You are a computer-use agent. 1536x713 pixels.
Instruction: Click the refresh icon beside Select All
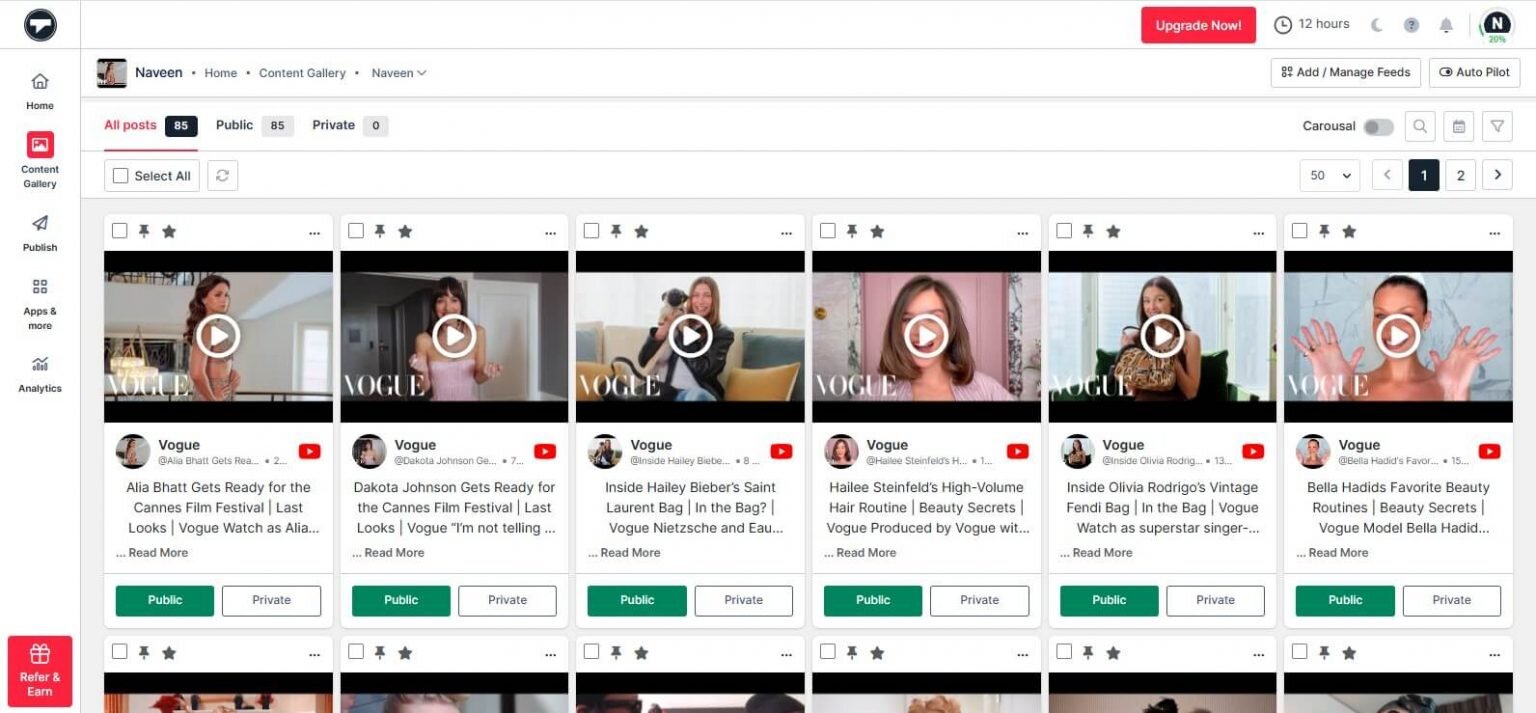(222, 175)
